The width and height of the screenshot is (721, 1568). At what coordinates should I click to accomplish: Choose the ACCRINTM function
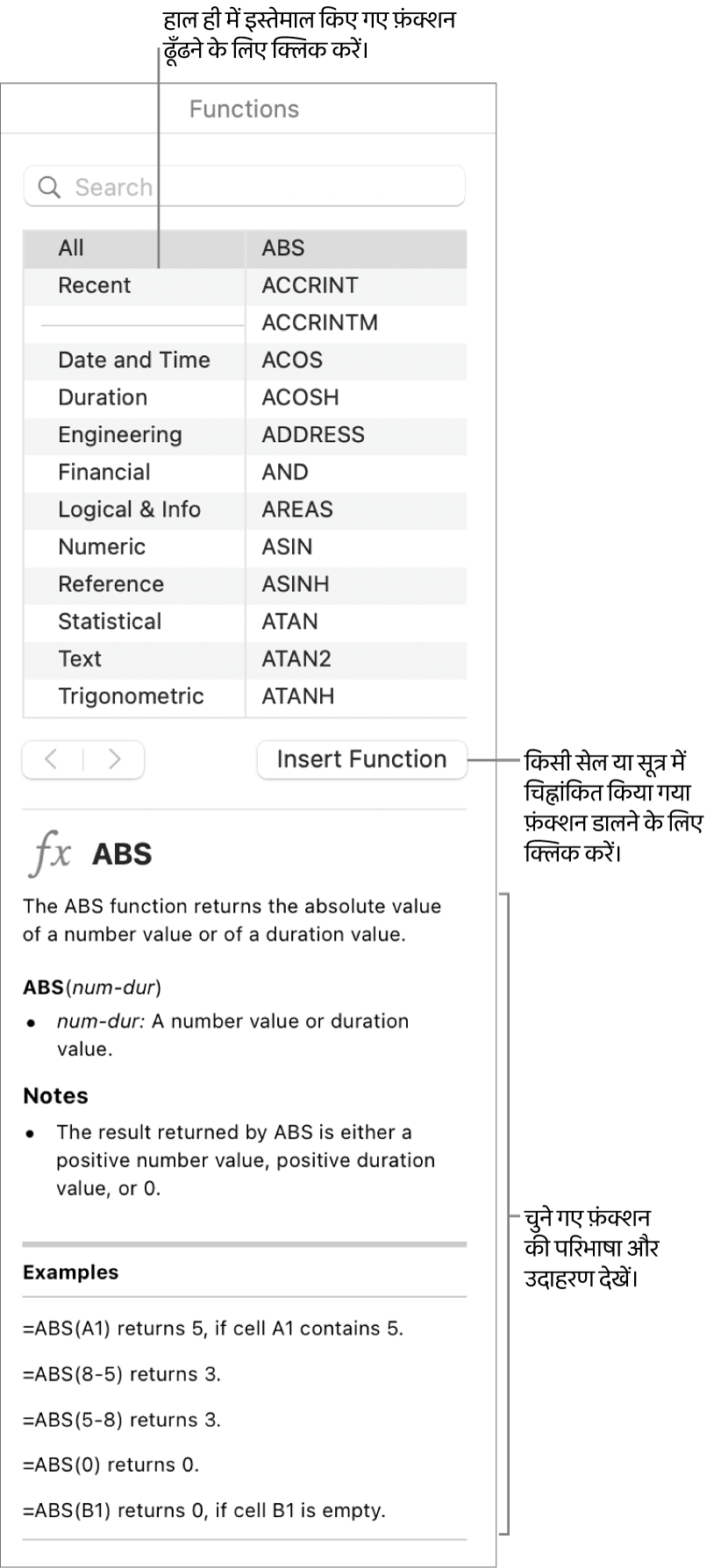pos(319,323)
